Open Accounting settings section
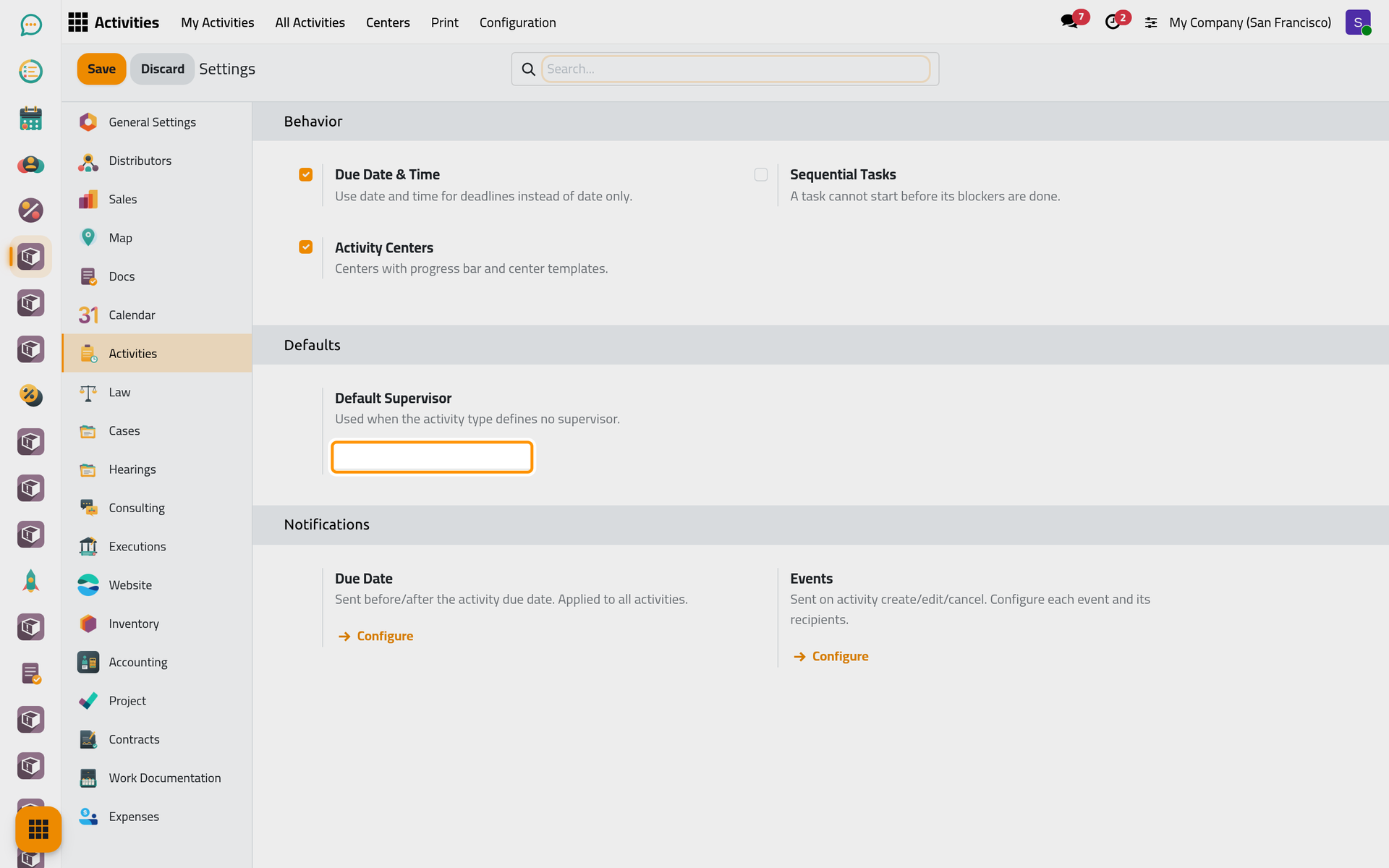Image resolution: width=1389 pixels, height=868 pixels. (157, 662)
